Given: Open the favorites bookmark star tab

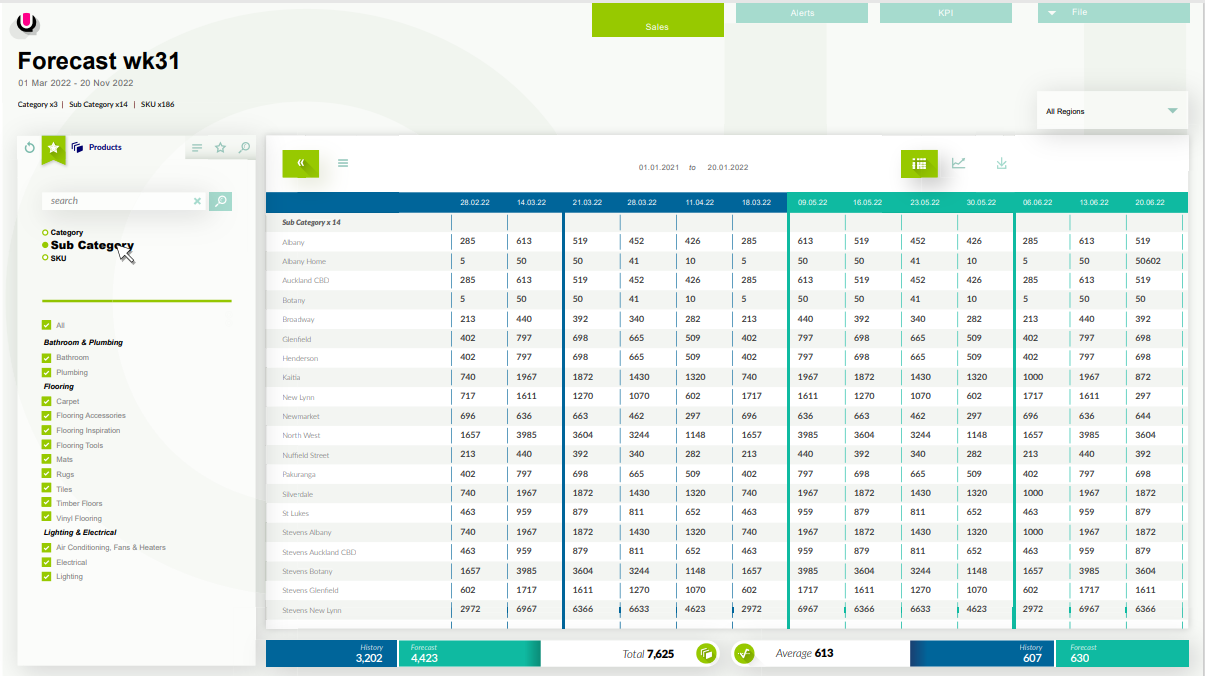Looking at the screenshot, I should (54, 148).
